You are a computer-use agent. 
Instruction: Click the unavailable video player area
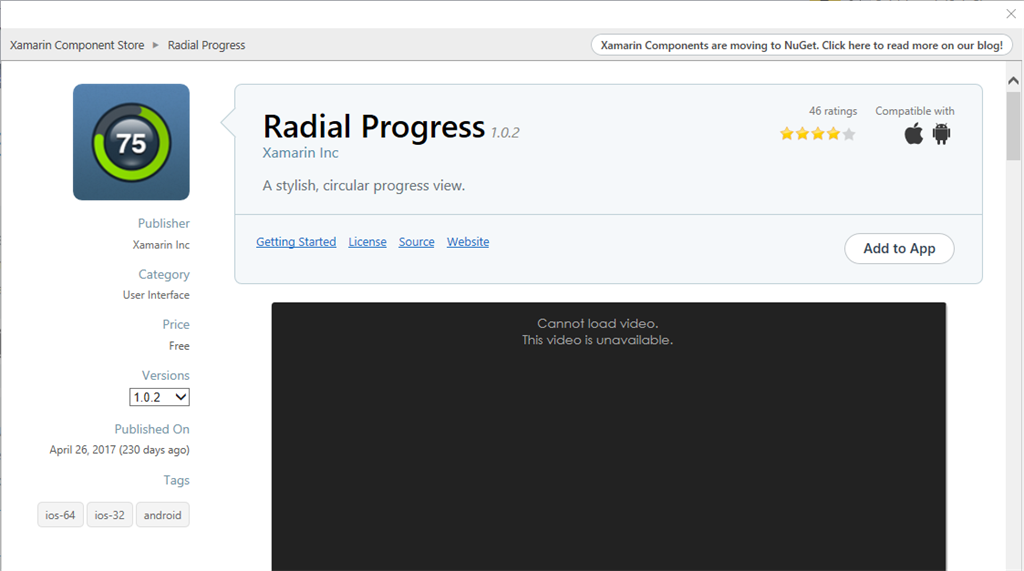(x=609, y=436)
